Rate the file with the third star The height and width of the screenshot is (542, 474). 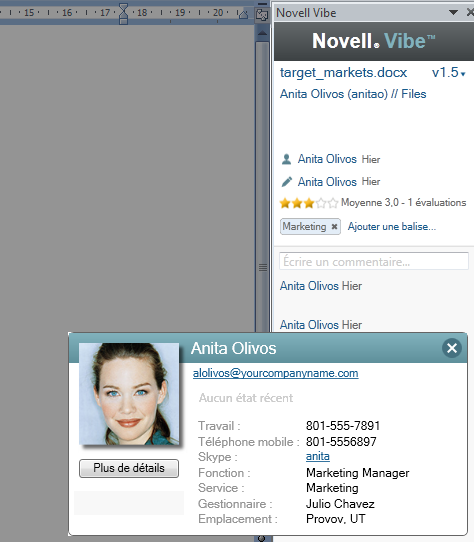309,203
